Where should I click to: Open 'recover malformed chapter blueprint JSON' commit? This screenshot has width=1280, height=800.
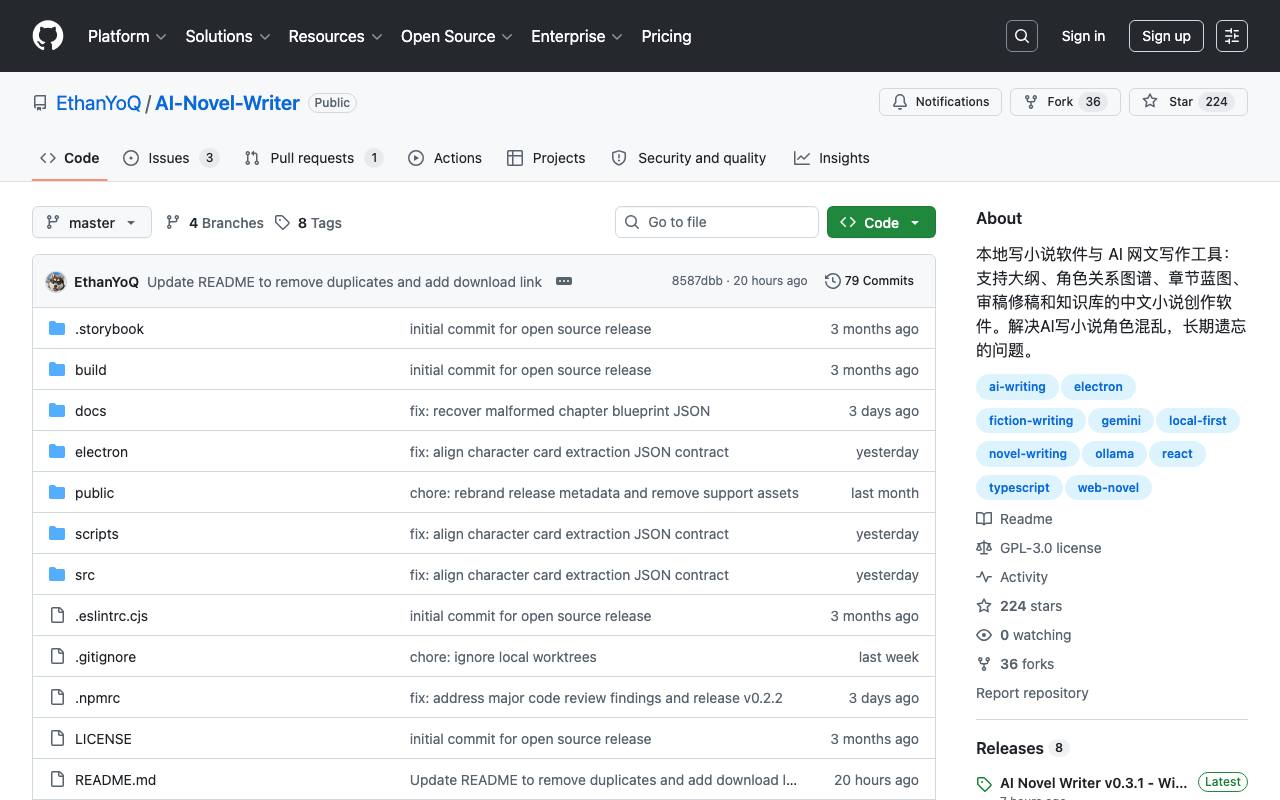tap(560, 411)
